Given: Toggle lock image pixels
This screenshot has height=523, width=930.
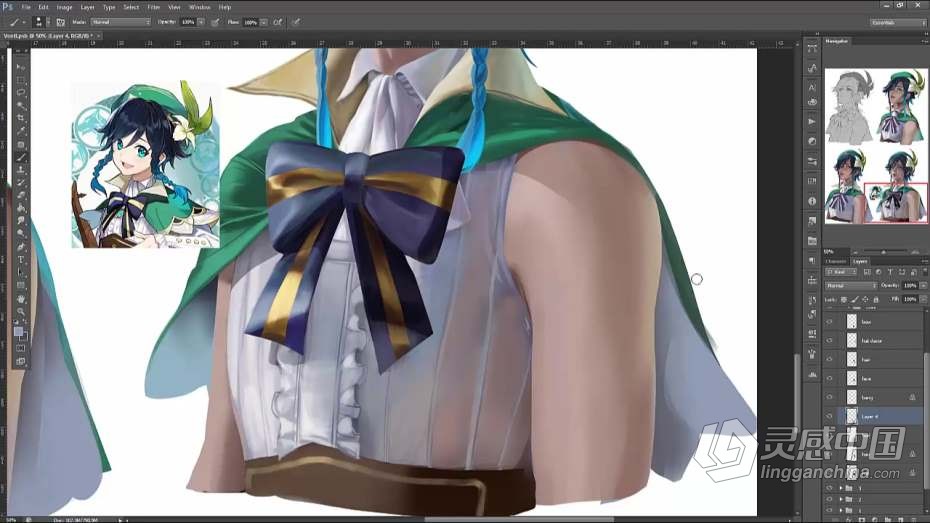Looking at the screenshot, I should tap(855, 299).
